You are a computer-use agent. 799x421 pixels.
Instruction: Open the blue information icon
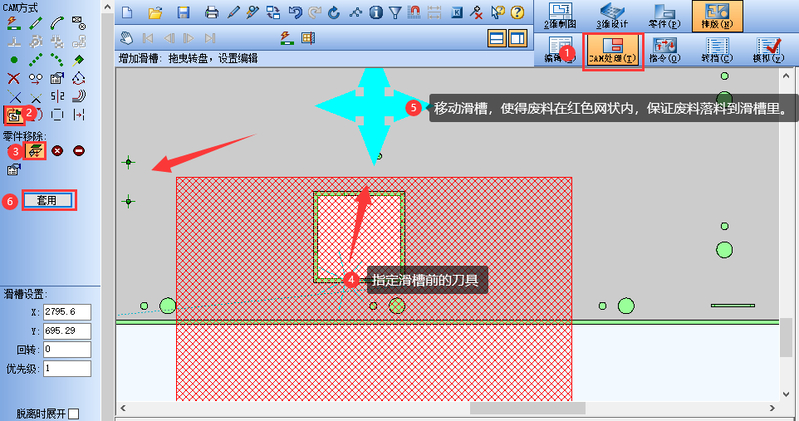pyautogui.click(x=376, y=13)
